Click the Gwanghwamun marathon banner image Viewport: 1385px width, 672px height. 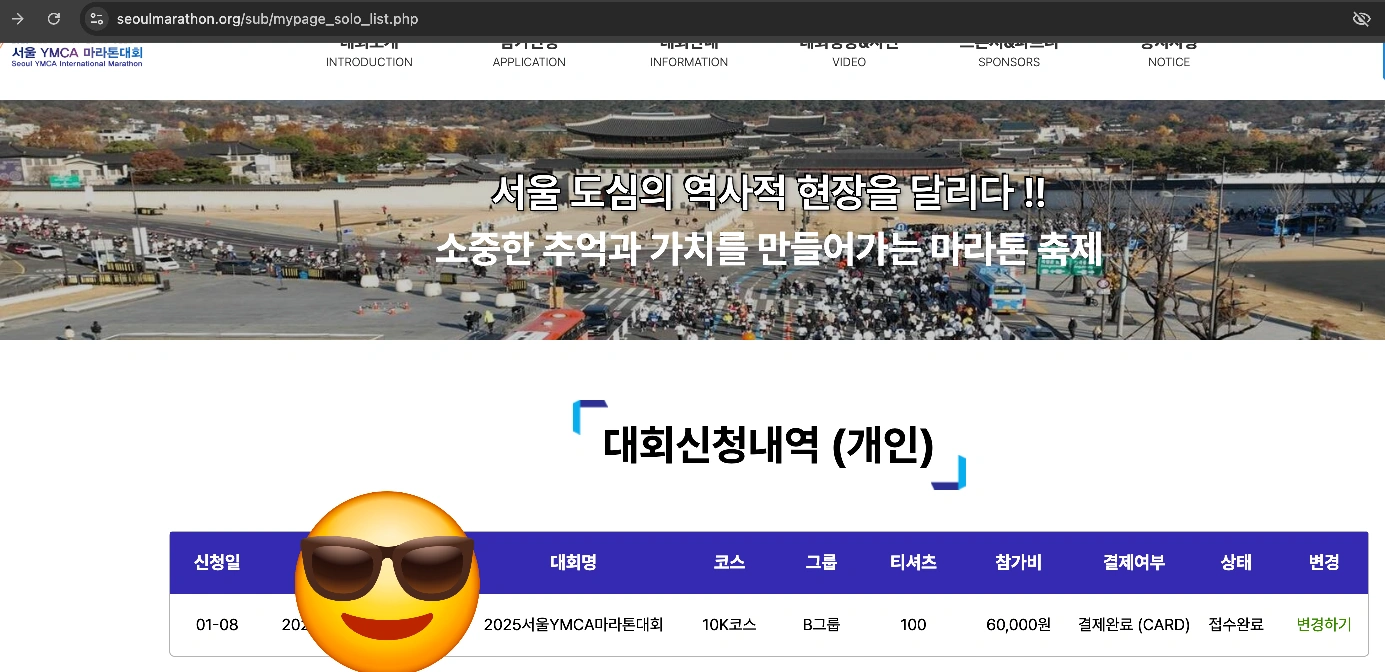(x=692, y=220)
